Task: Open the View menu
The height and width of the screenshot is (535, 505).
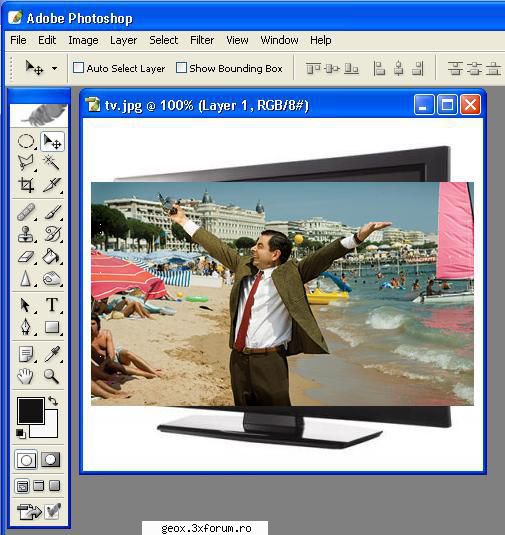Action: pyautogui.click(x=237, y=40)
